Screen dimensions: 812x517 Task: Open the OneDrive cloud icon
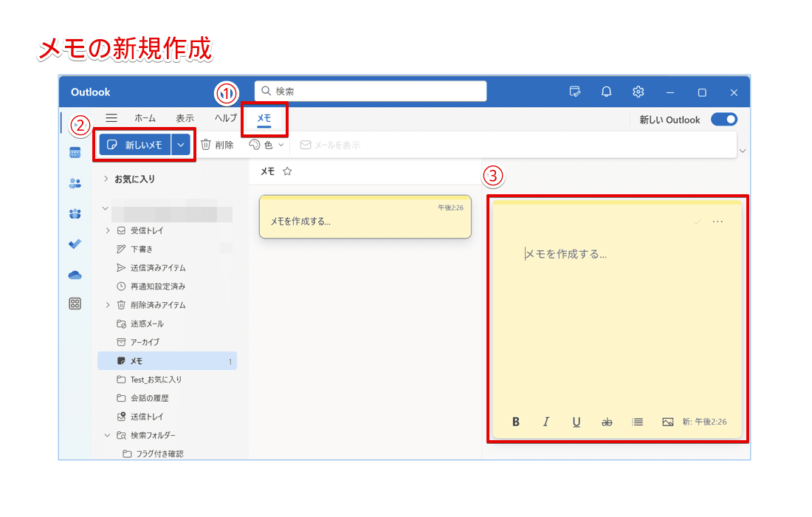tap(75, 275)
